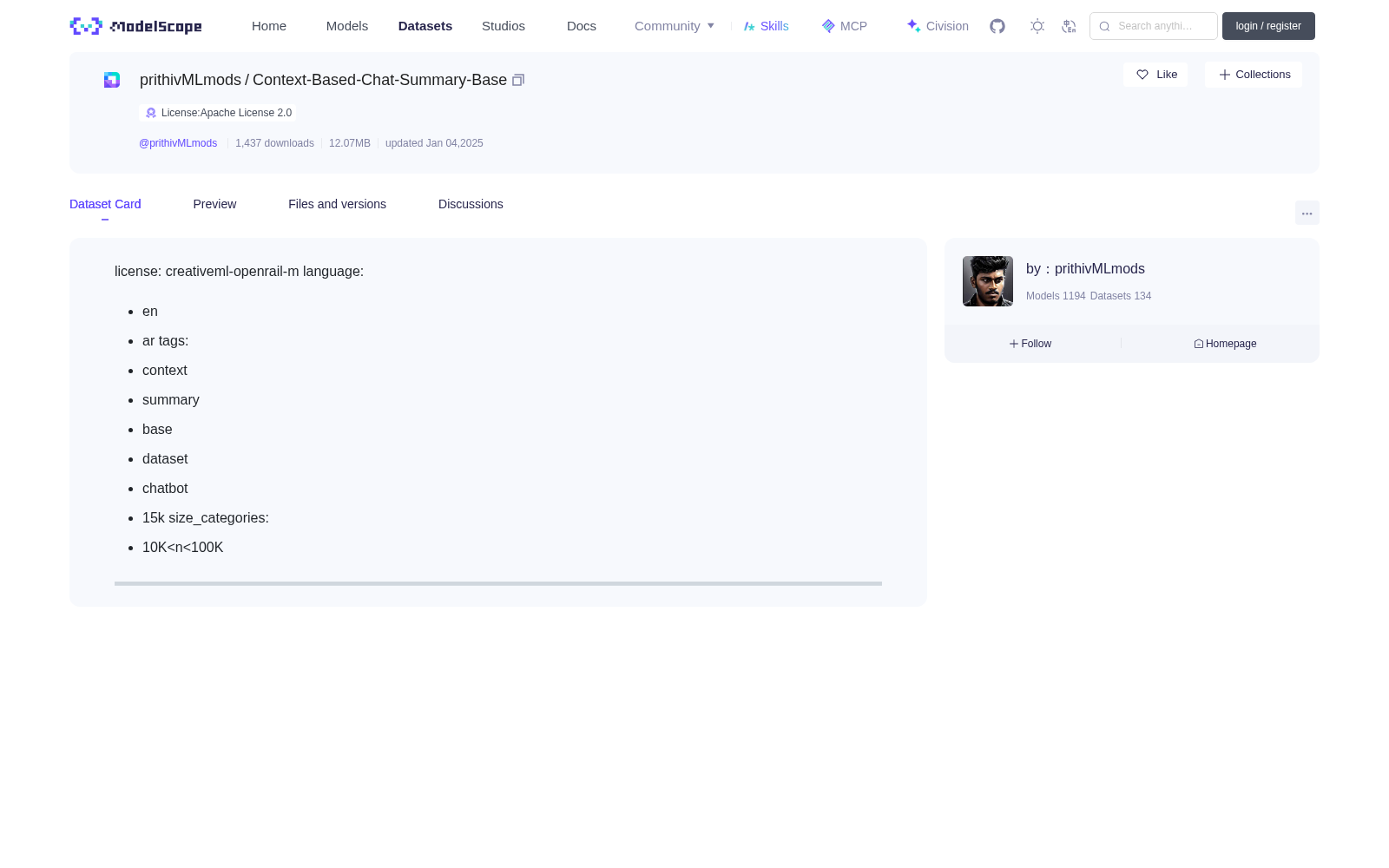Click the Apache License 2.0 tag
This screenshot has width=1389, height=868.
[x=218, y=113]
